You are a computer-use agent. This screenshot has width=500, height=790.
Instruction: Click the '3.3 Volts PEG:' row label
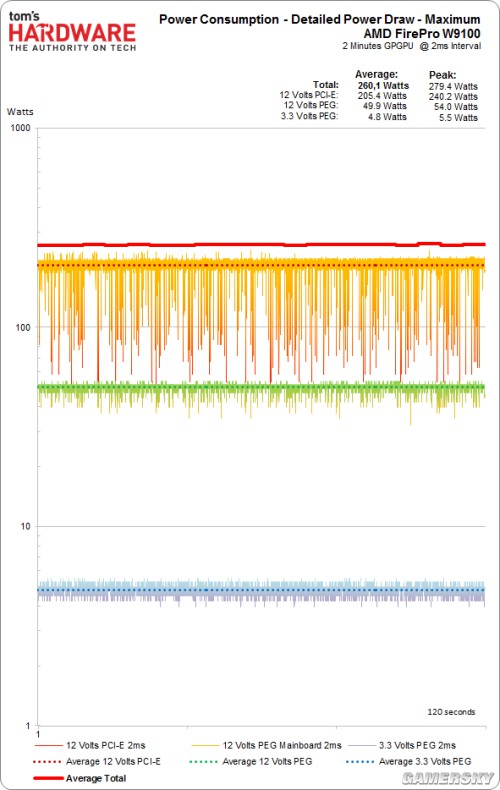(x=309, y=116)
